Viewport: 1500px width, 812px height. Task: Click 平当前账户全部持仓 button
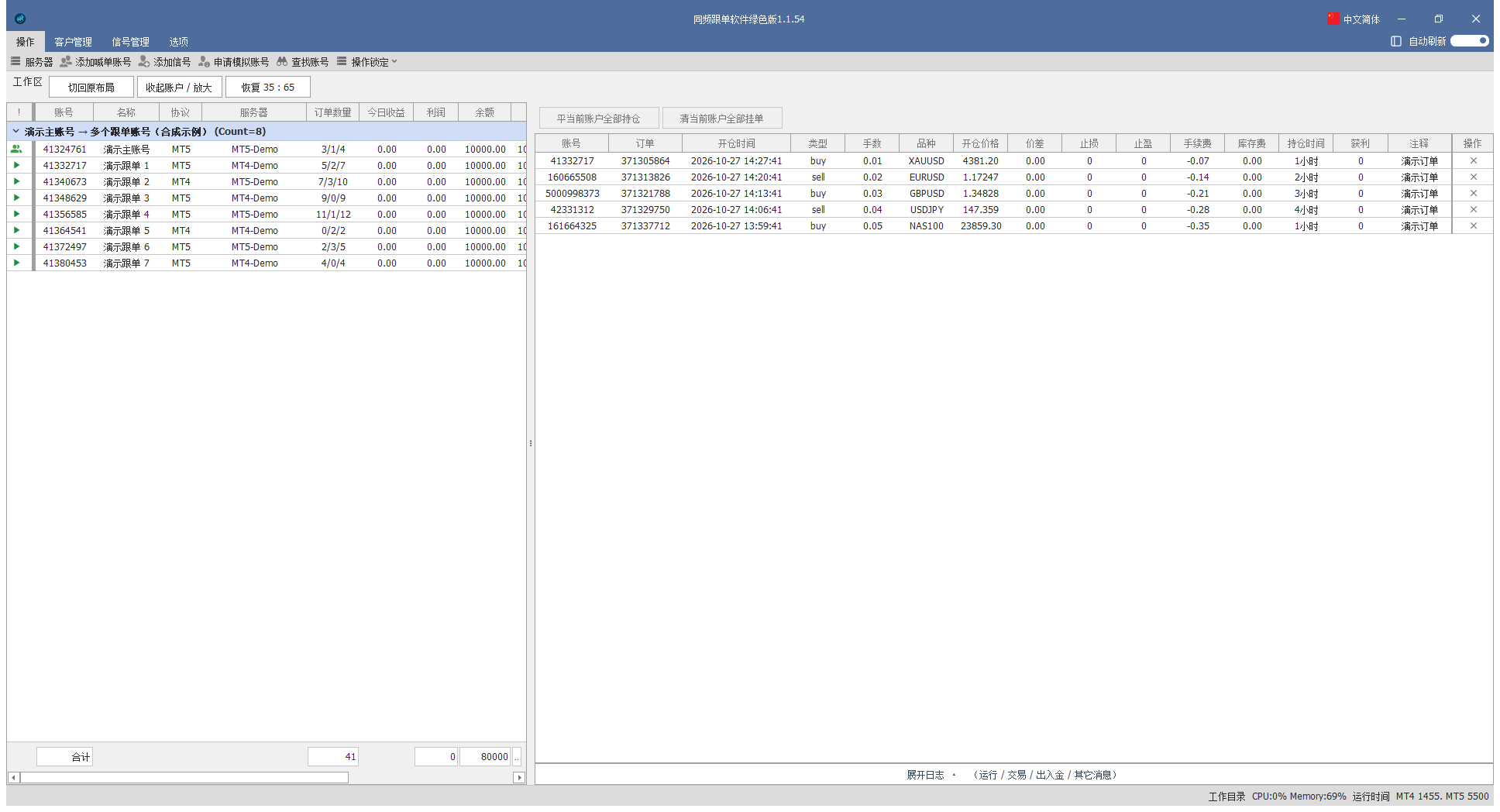click(599, 119)
